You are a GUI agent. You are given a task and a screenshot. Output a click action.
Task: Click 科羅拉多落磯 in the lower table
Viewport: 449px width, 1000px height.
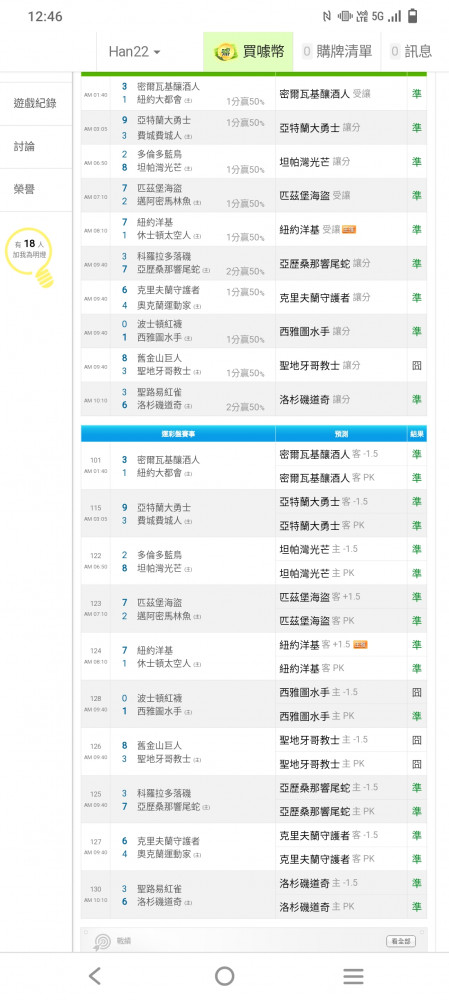pyautogui.click(x=164, y=793)
